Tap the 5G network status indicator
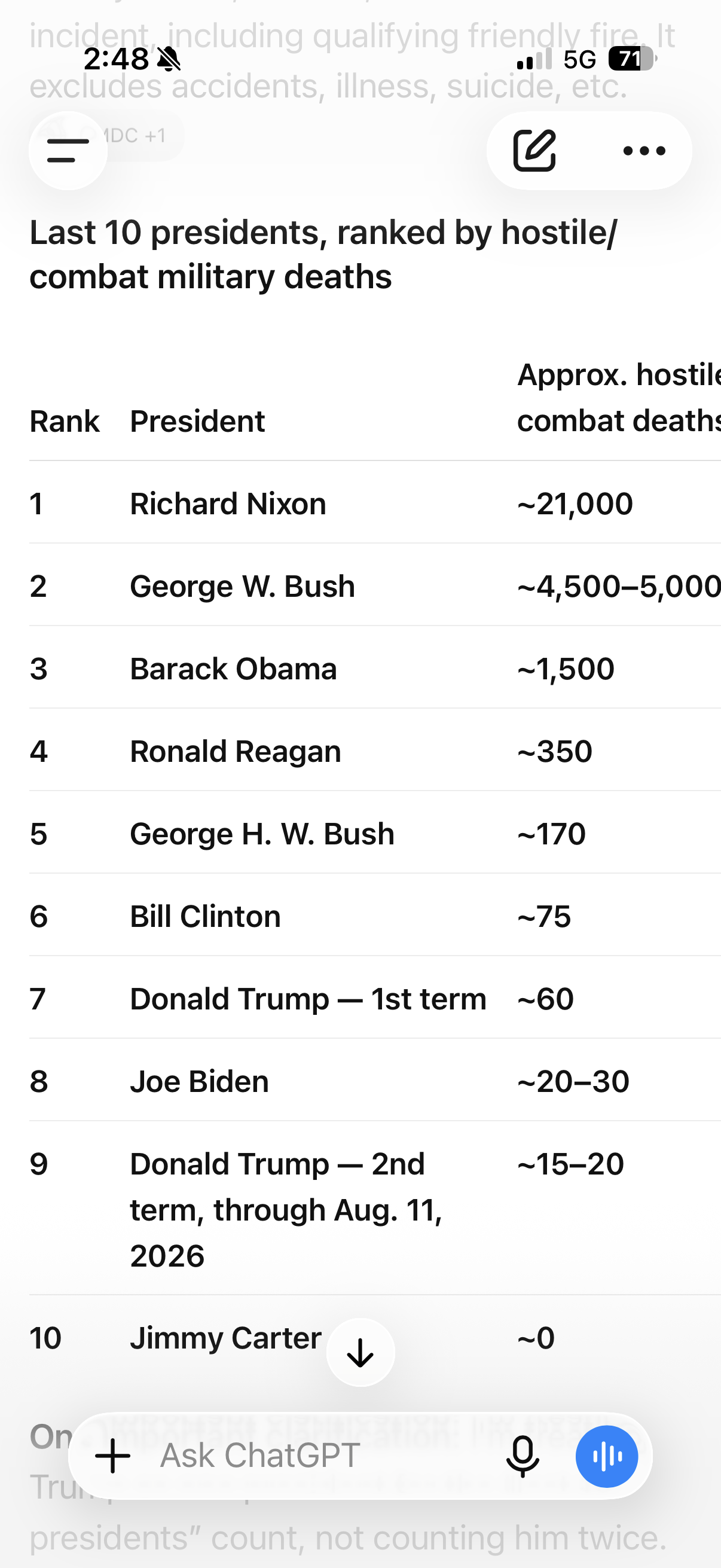The height and width of the screenshot is (1568, 721). (x=579, y=59)
